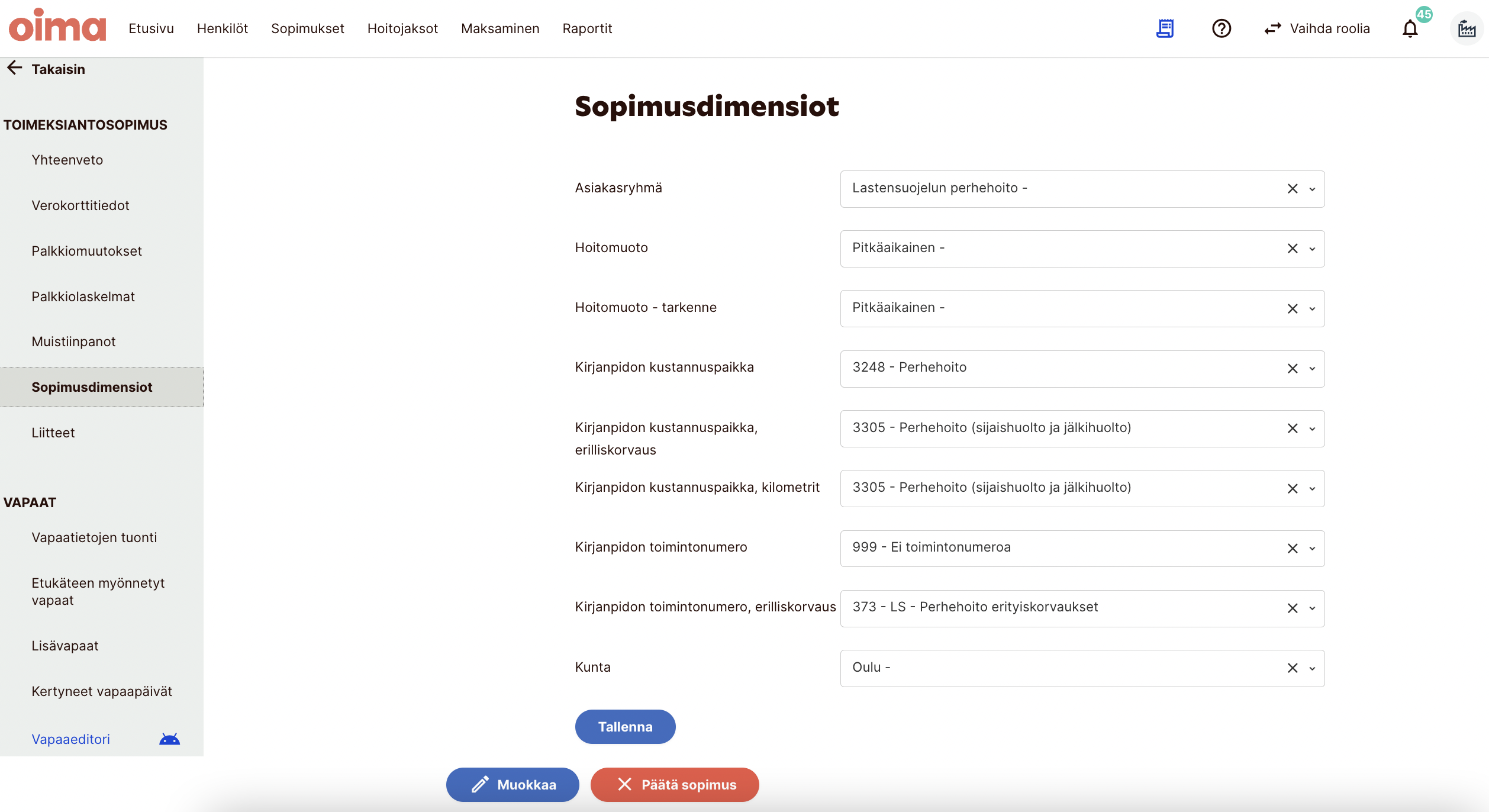Open Vapaaeditori link in sidebar
Viewport: 1489px width, 812px height.
coord(70,739)
